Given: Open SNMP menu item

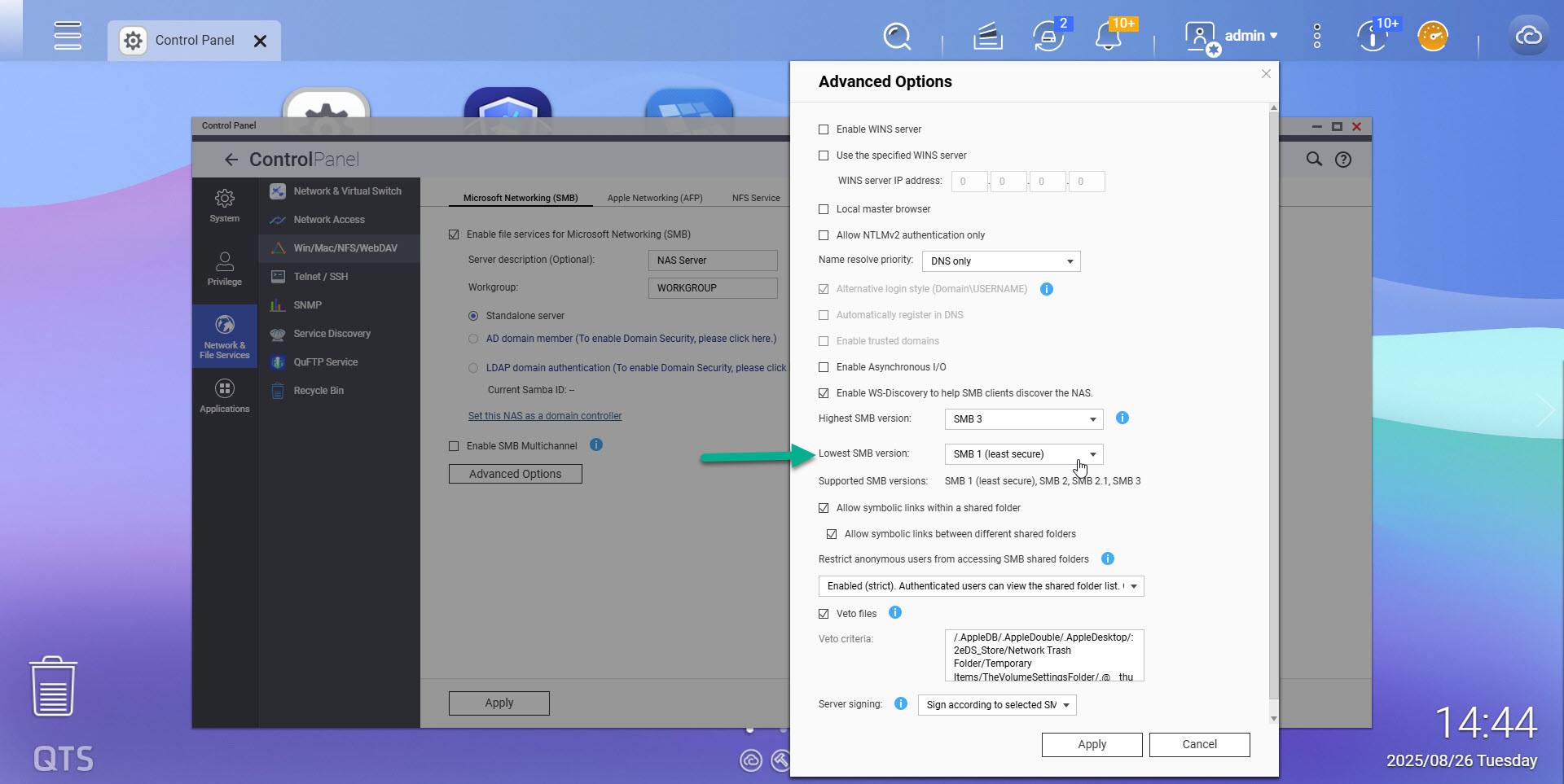Looking at the screenshot, I should point(340,305).
